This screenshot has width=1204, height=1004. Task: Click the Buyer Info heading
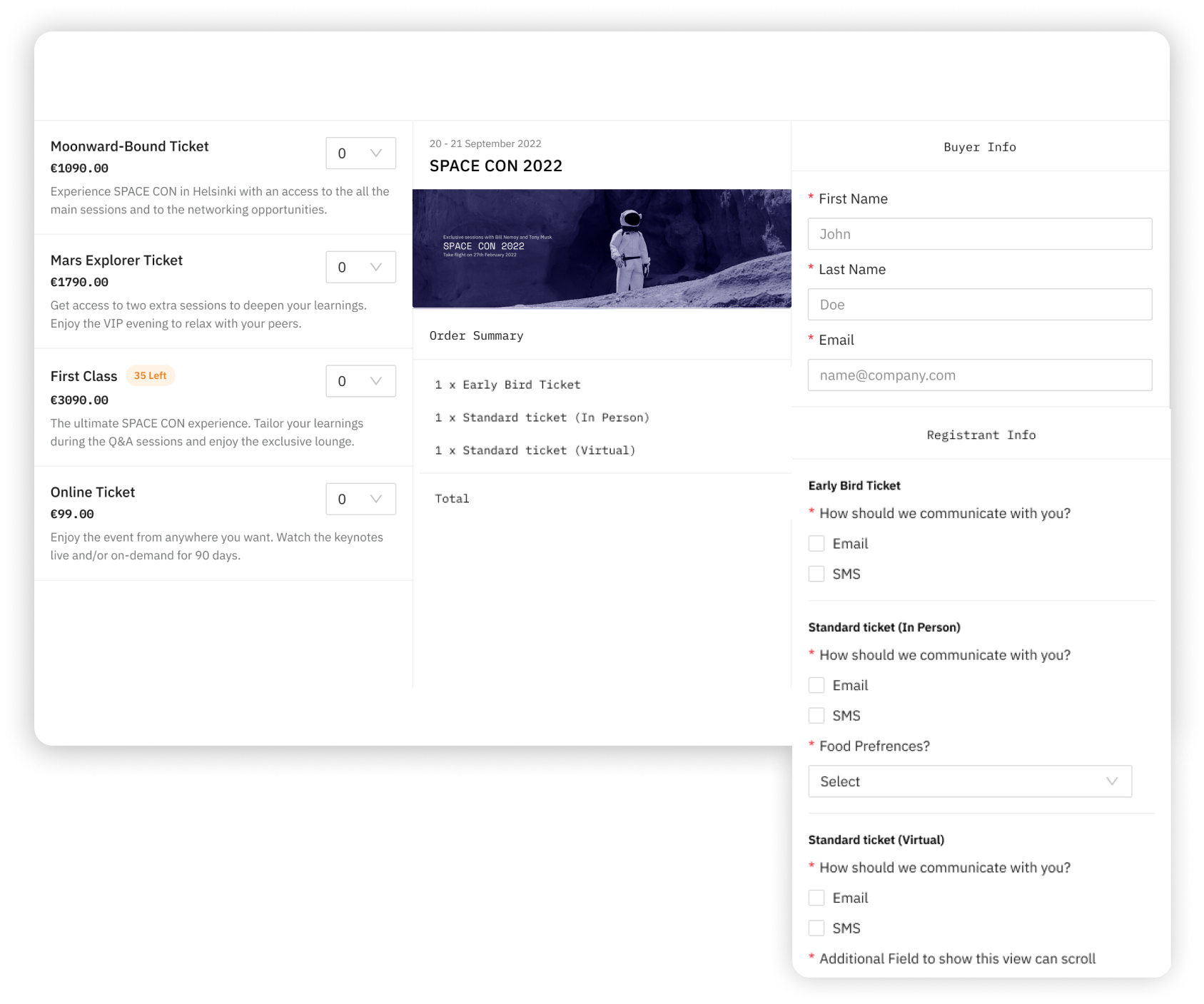980,147
